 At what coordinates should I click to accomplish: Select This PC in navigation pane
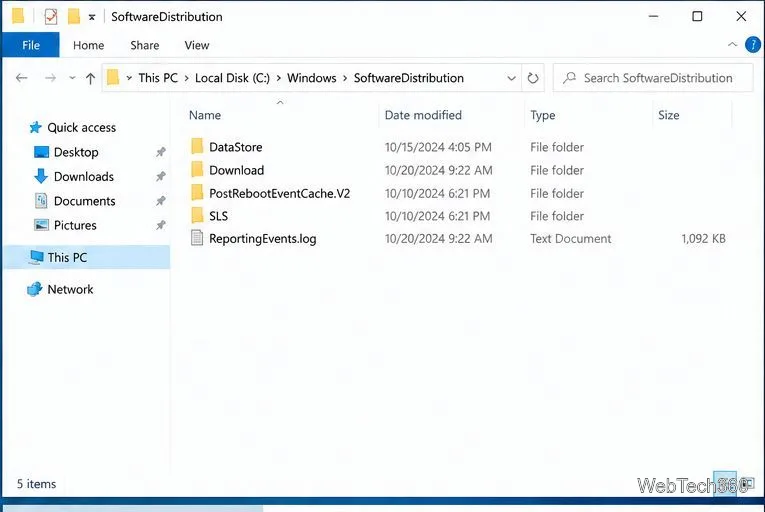point(67,257)
